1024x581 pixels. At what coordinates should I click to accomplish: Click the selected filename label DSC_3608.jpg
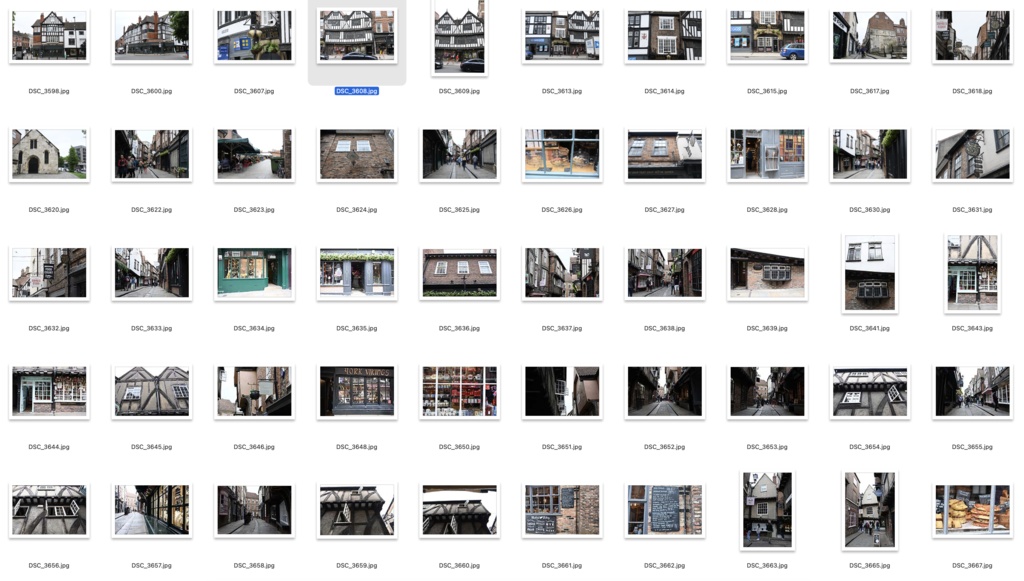[x=357, y=91]
